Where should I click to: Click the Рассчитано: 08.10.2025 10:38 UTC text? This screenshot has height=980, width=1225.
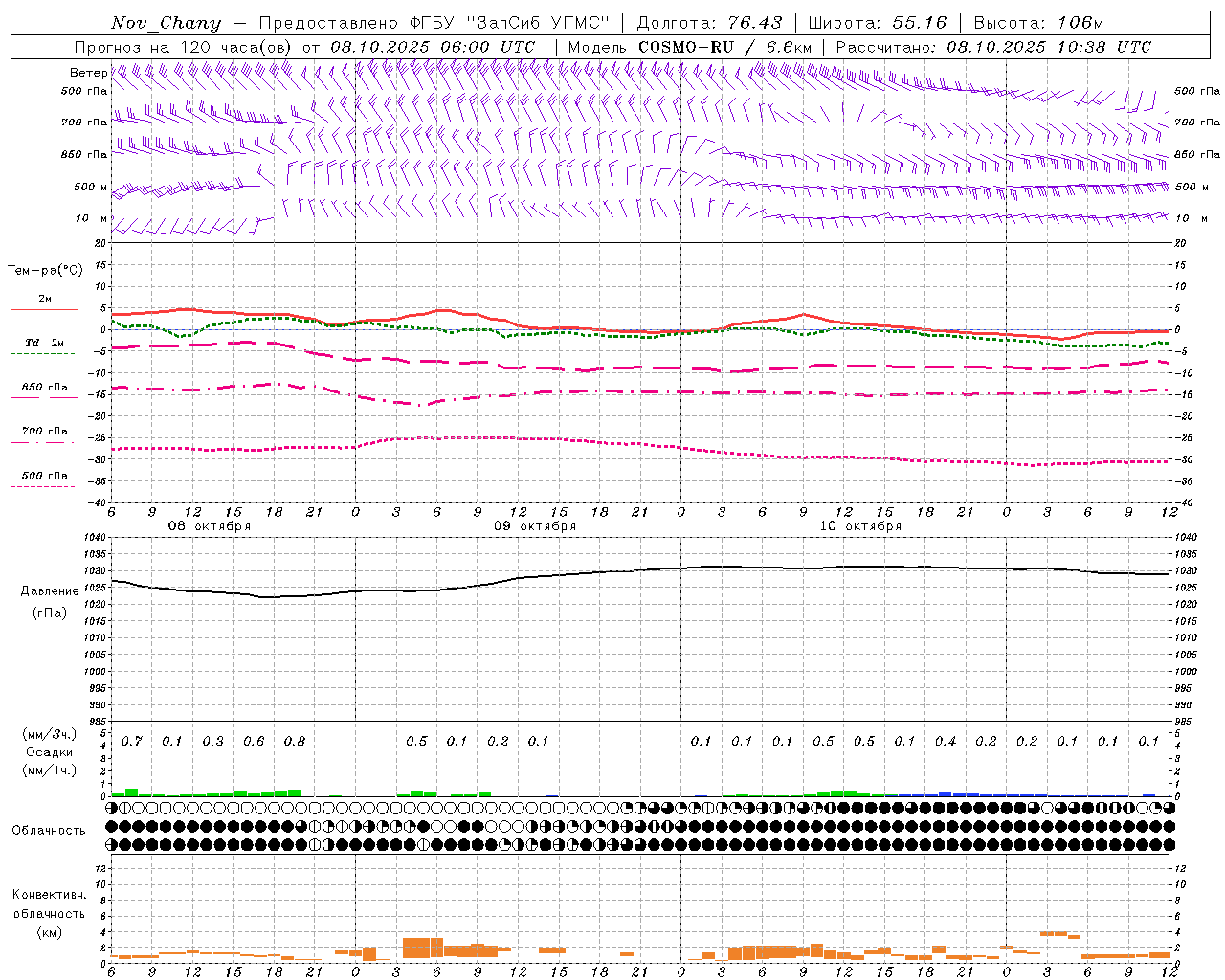pyautogui.click(x=993, y=47)
